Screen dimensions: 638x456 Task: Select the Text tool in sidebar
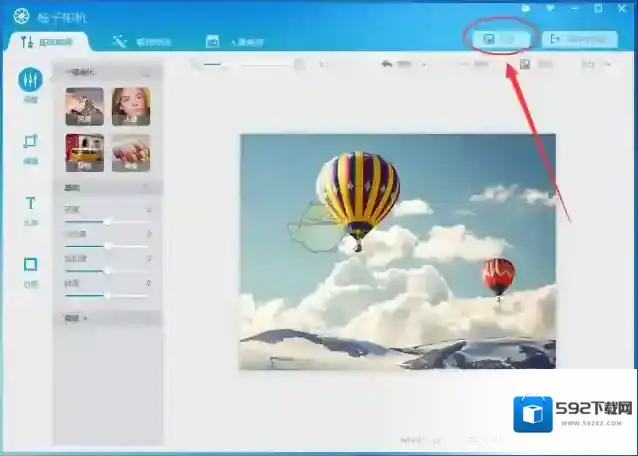[30, 204]
